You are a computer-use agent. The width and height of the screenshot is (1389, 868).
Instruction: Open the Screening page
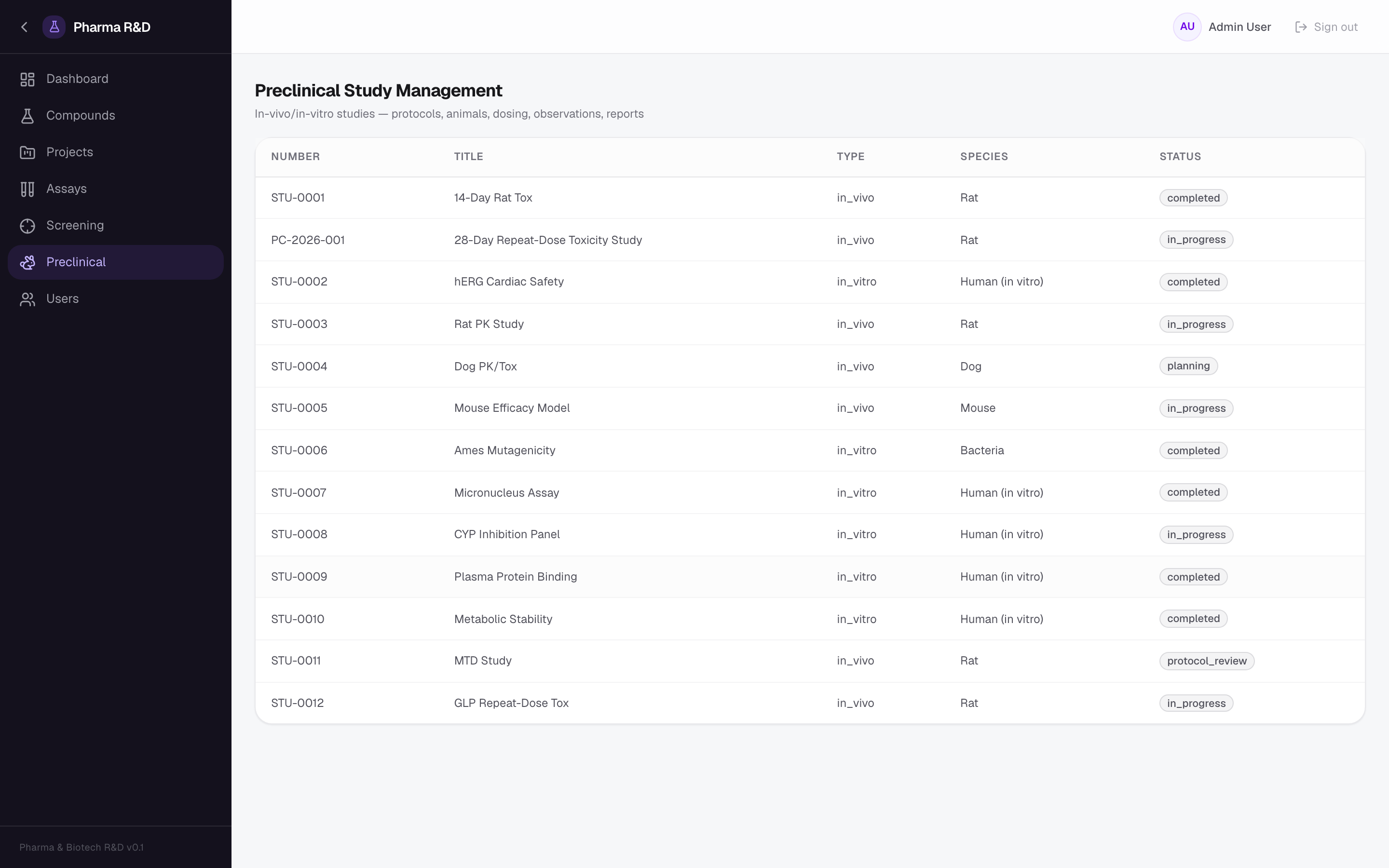[x=115, y=226]
